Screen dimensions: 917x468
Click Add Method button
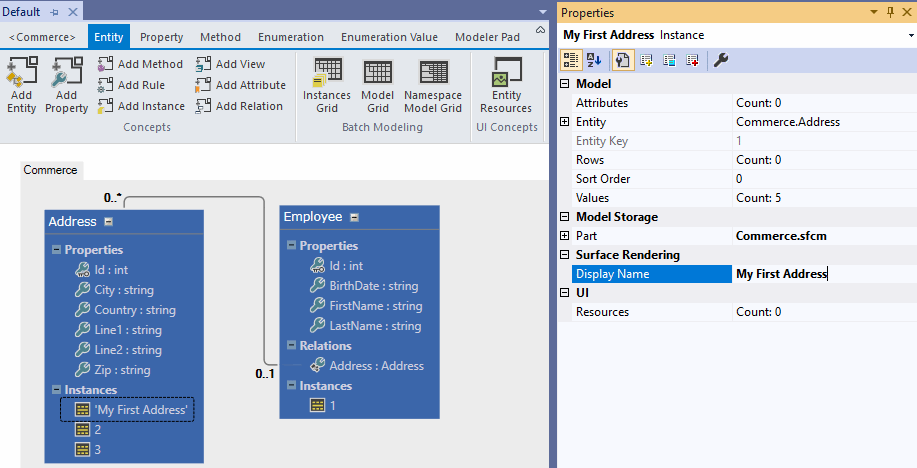point(140,64)
